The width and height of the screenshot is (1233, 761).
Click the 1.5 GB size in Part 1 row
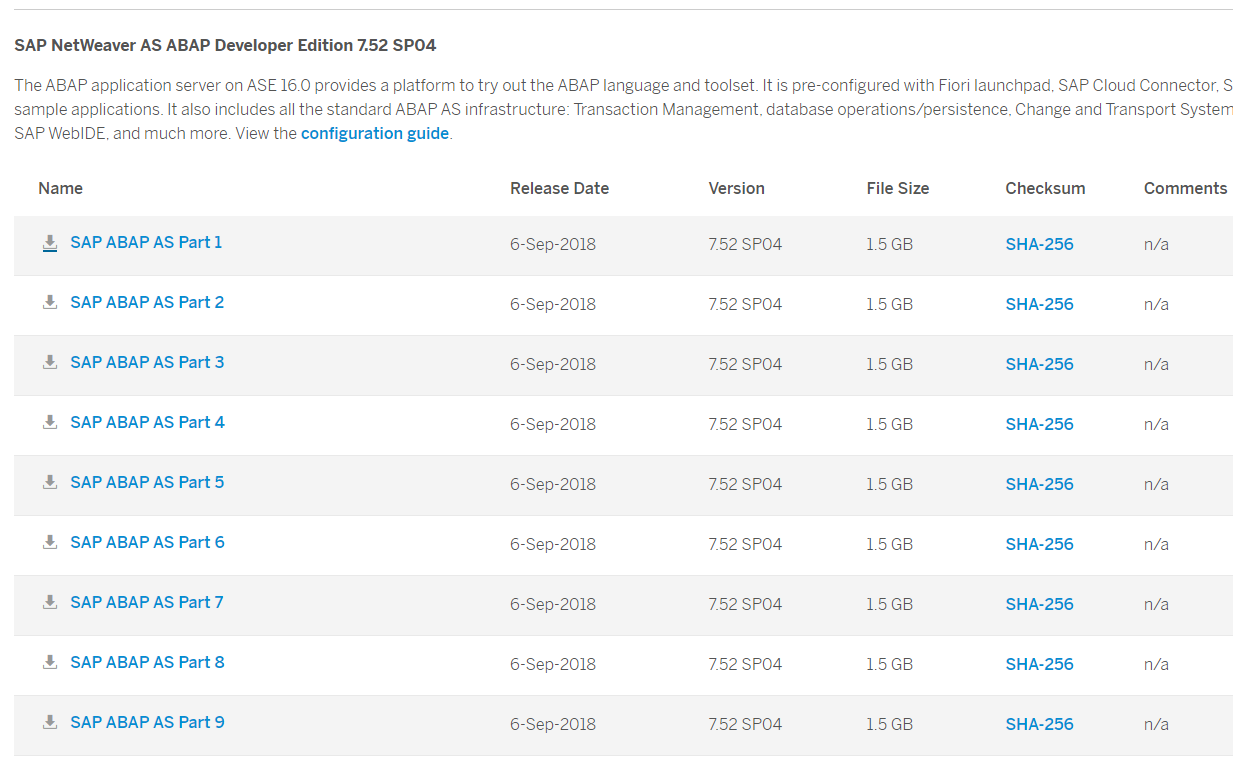coord(889,244)
